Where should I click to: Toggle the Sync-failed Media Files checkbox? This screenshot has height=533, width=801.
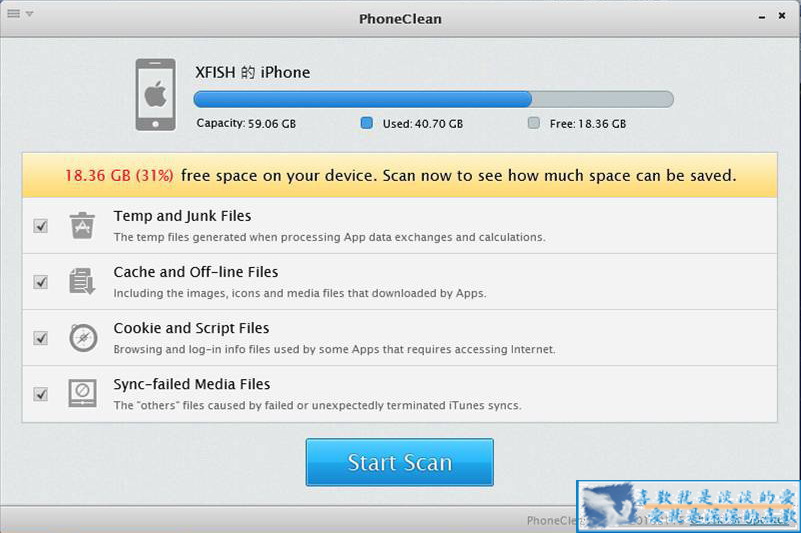point(40,395)
